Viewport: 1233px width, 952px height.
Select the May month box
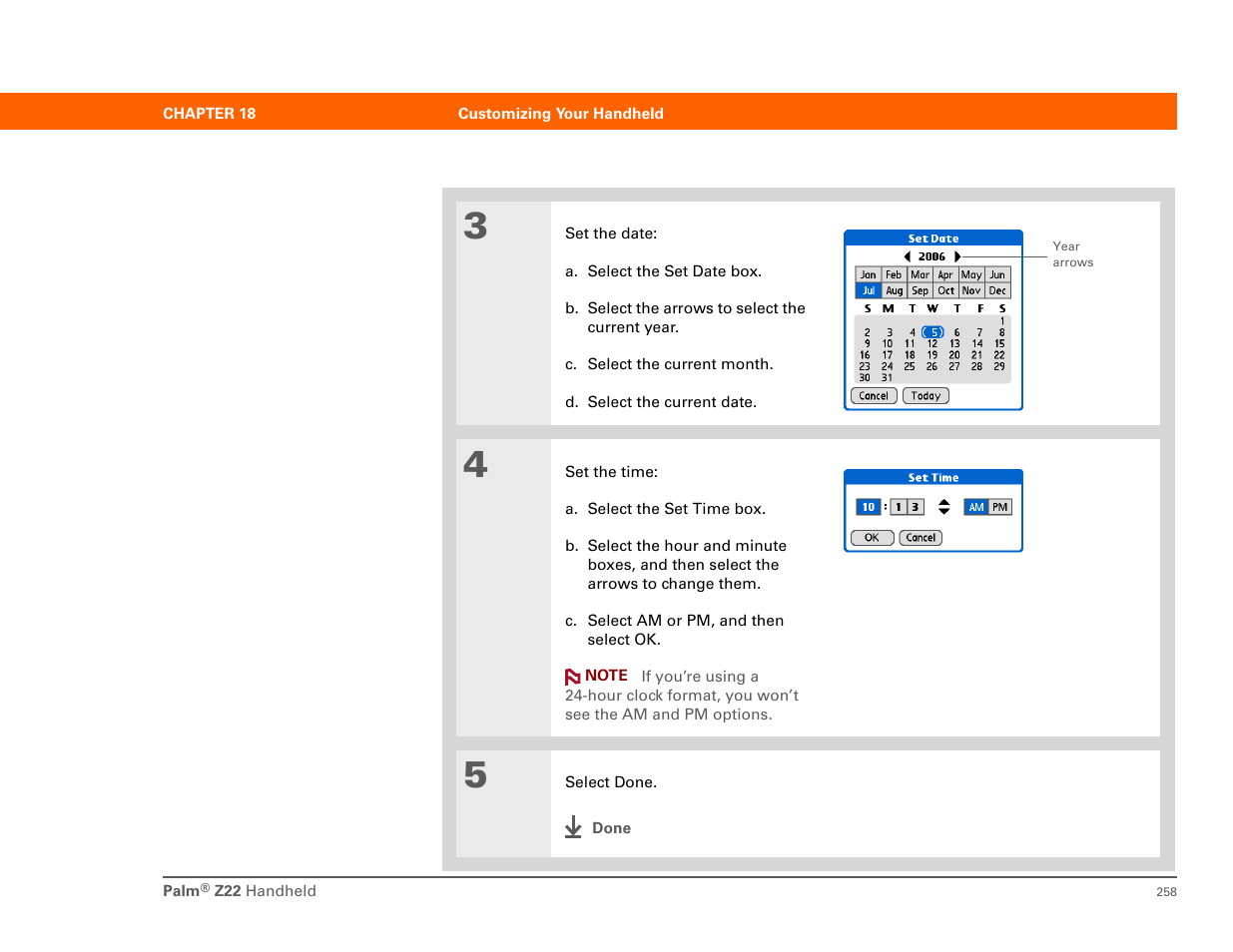click(x=972, y=275)
